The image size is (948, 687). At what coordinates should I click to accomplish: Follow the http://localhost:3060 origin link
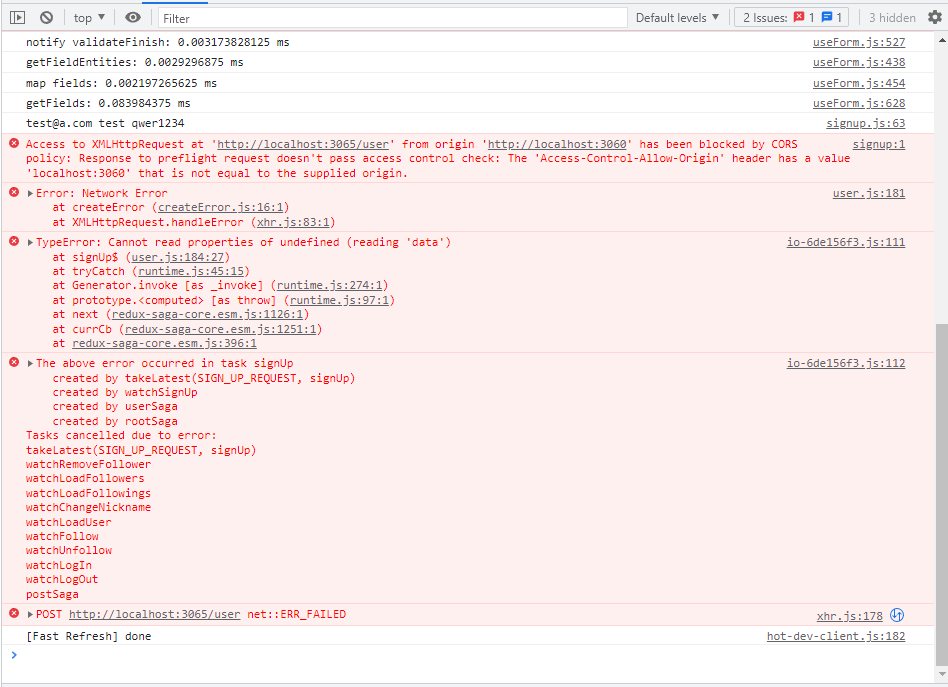(557, 144)
